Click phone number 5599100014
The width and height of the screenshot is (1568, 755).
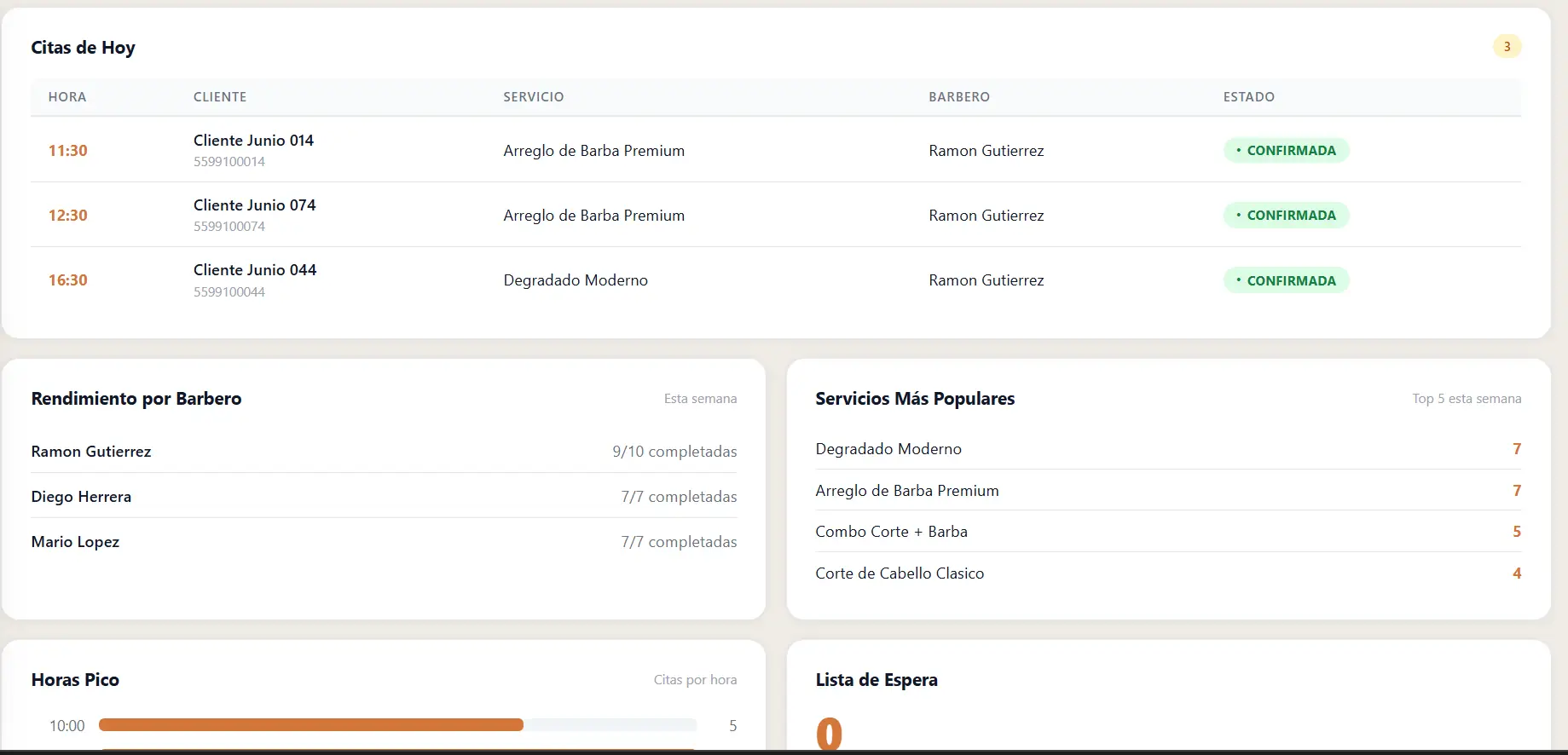pyautogui.click(x=229, y=162)
